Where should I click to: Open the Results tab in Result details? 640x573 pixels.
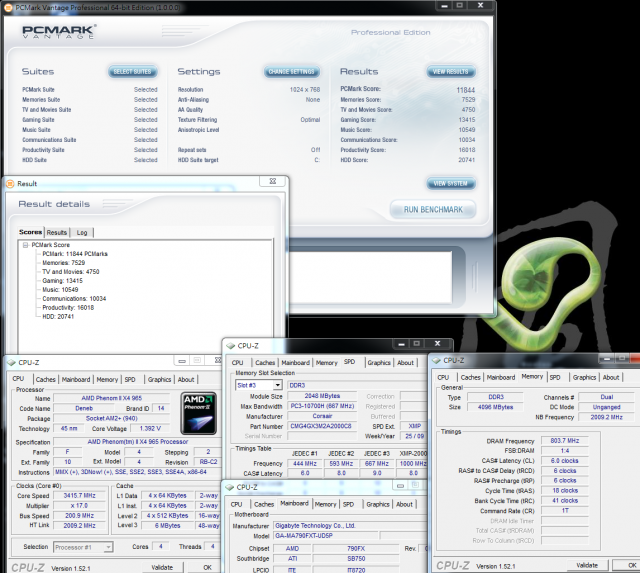tap(57, 232)
